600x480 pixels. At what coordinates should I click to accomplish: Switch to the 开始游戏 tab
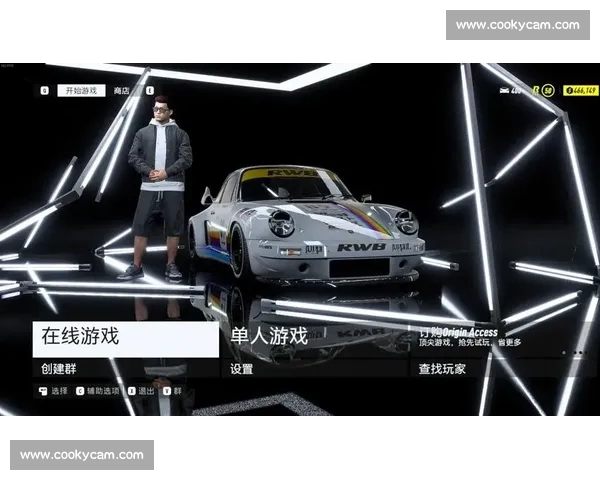click(x=81, y=90)
